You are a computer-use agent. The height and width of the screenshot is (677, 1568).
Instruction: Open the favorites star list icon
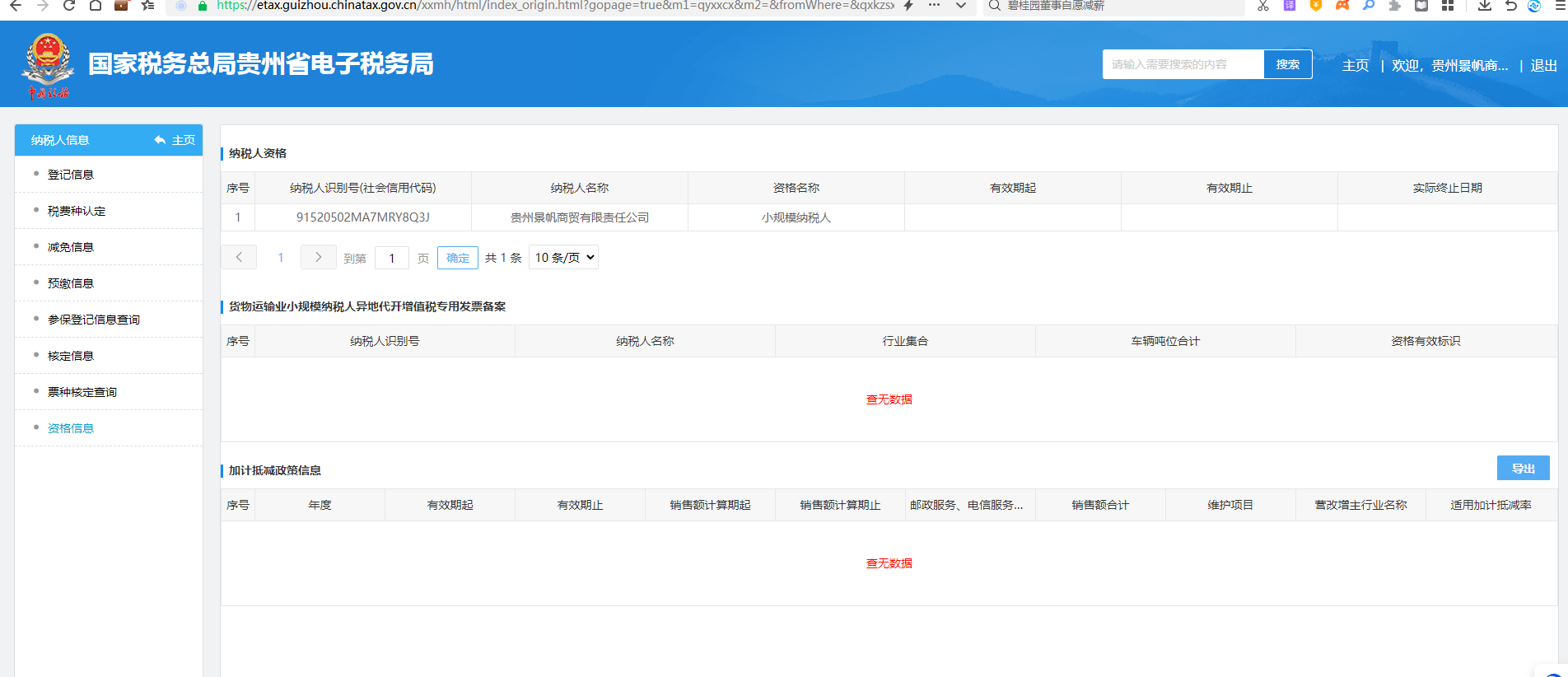tap(147, 5)
